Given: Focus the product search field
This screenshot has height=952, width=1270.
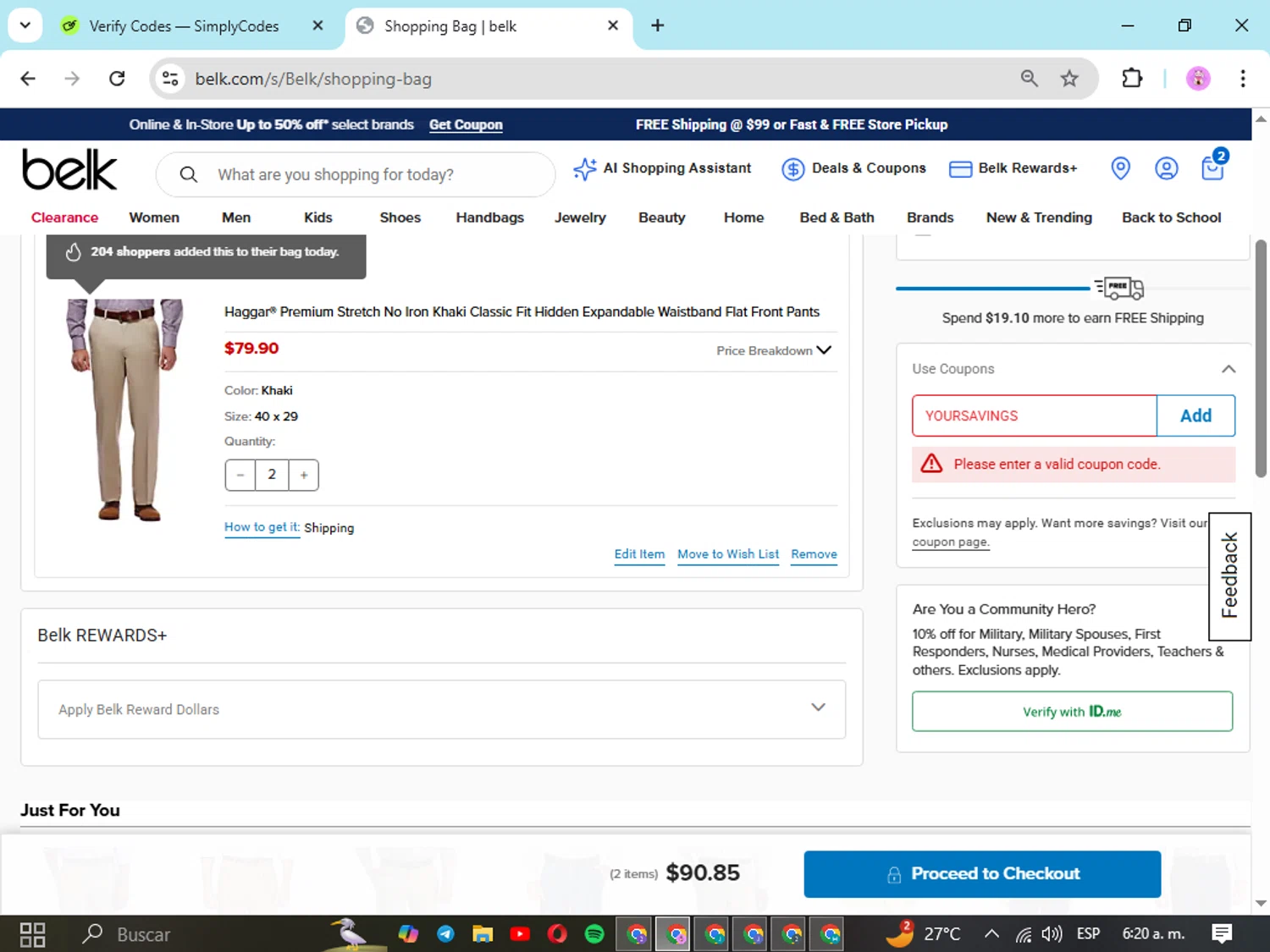Looking at the screenshot, I should [x=356, y=174].
